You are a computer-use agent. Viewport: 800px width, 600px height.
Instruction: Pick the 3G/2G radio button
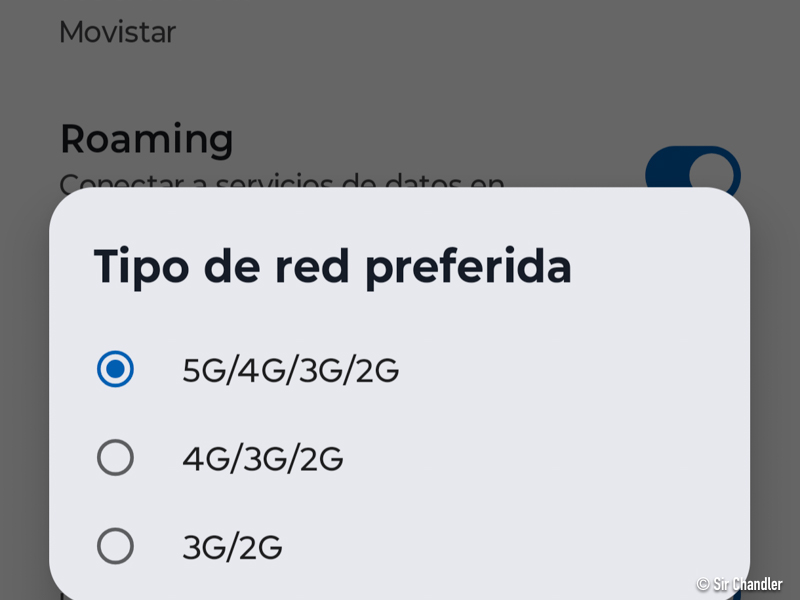(x=116, y=546)
